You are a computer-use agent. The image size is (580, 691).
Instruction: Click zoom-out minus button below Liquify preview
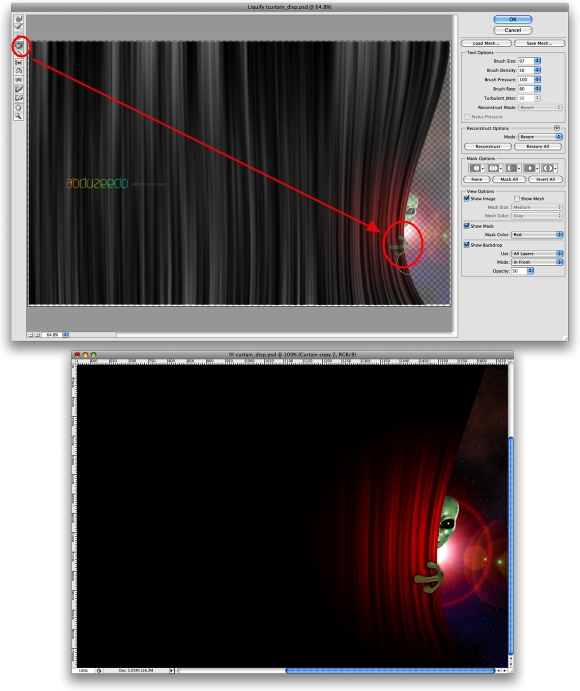(x=30, y=334)
